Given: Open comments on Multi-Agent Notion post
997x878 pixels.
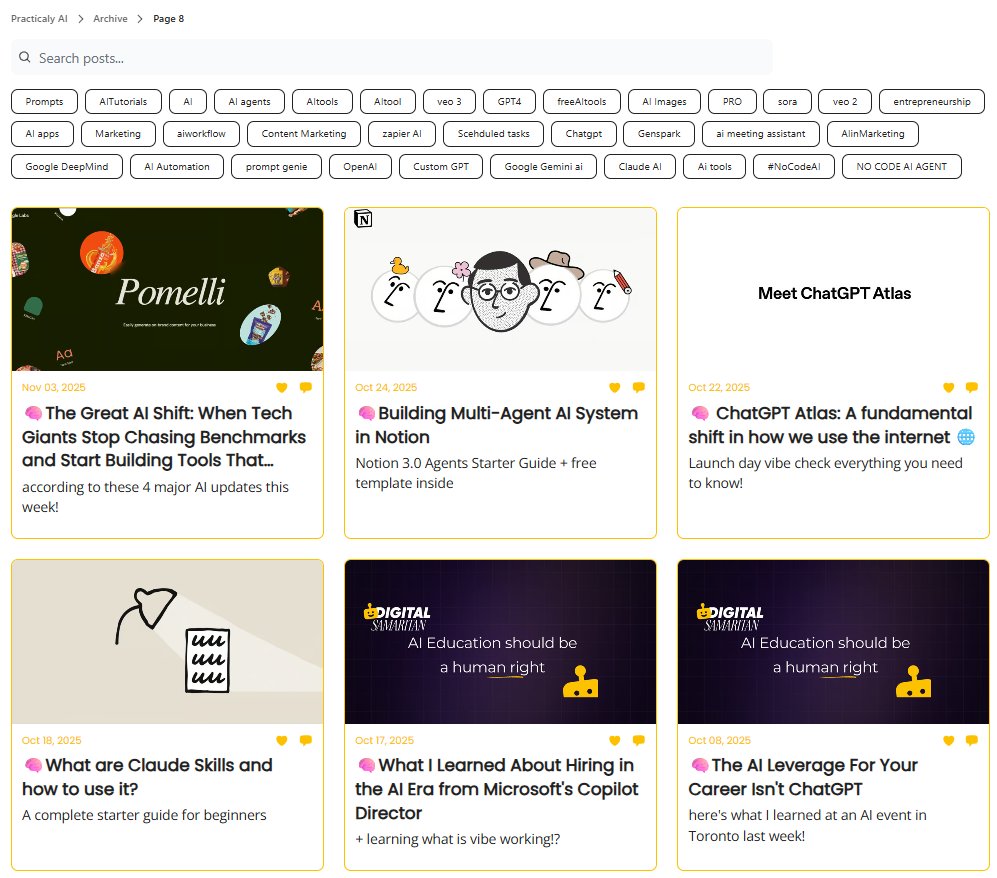Looking at the screenshot, I should 639,387.
